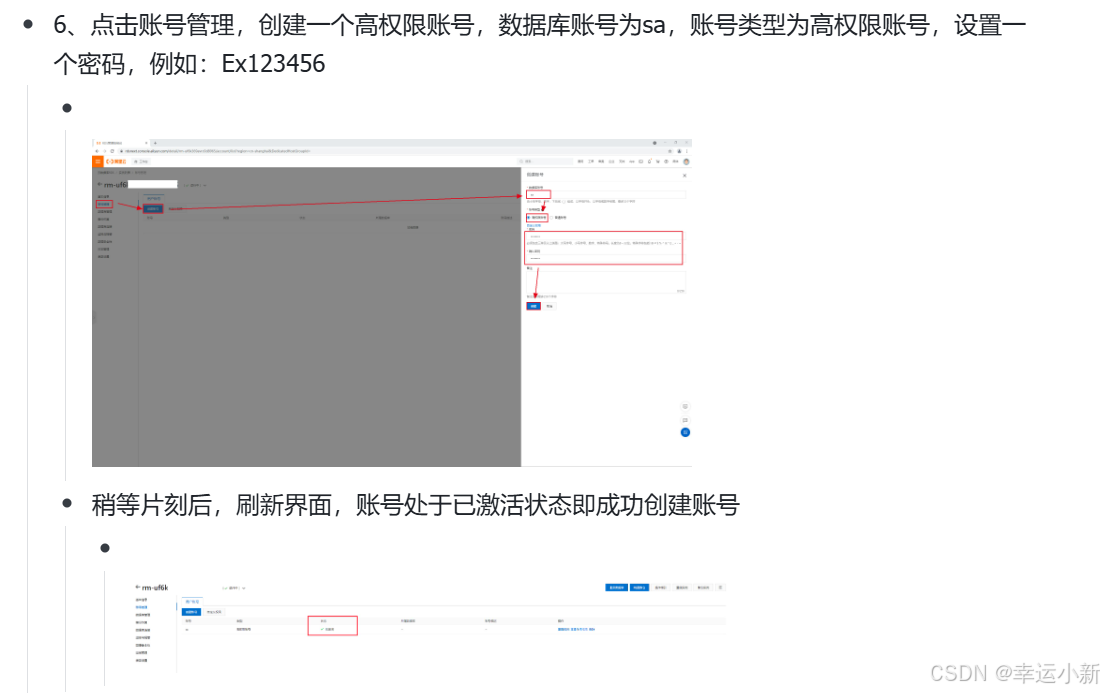This screenshot has width=1104, height=693.
Task: Click the browser reload icon in first screenshot
Action: (112, 151)
